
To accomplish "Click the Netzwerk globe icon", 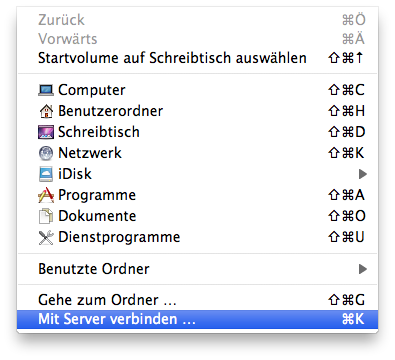I will coord(46,153).
